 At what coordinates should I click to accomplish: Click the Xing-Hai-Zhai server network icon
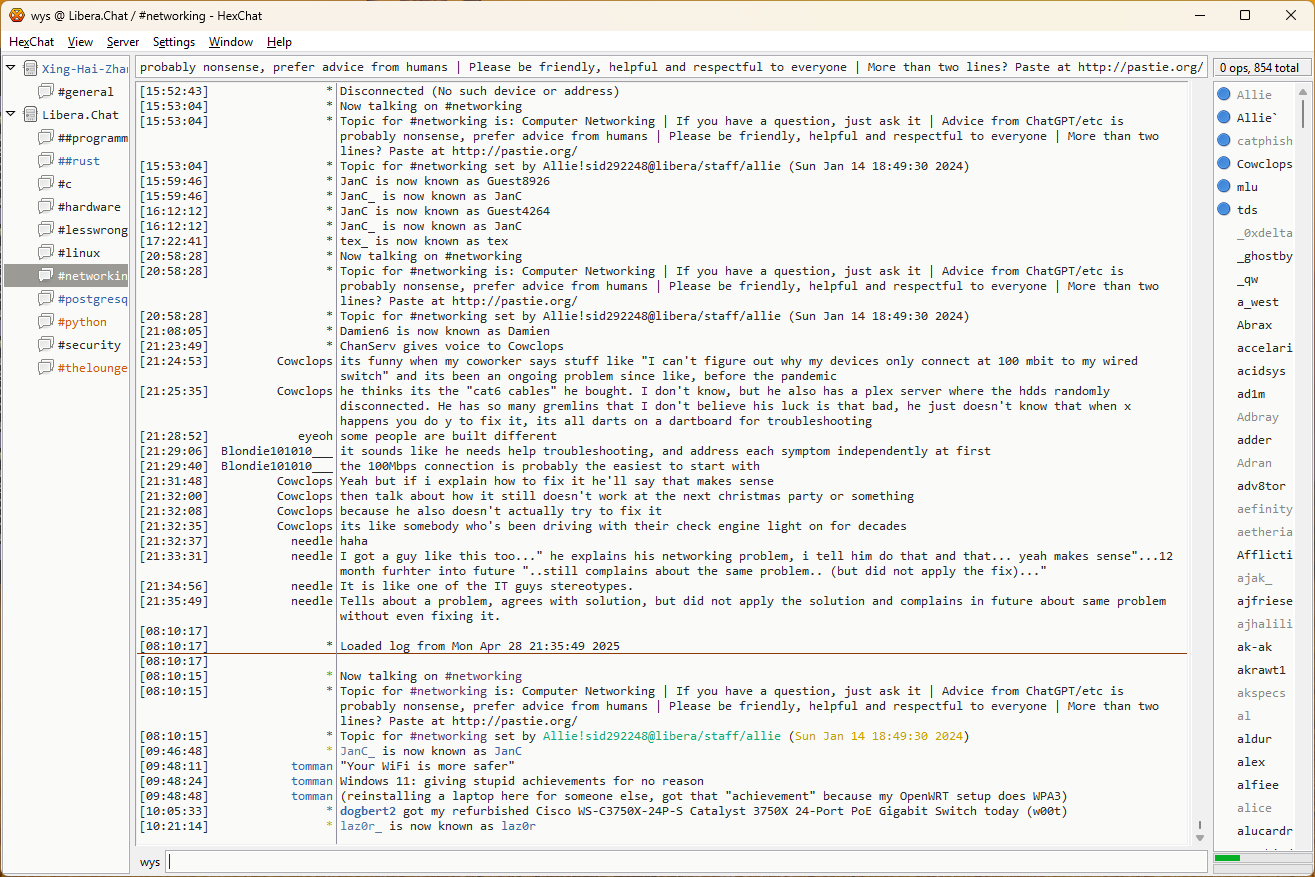pyautogui.click(x=31, y=69)
